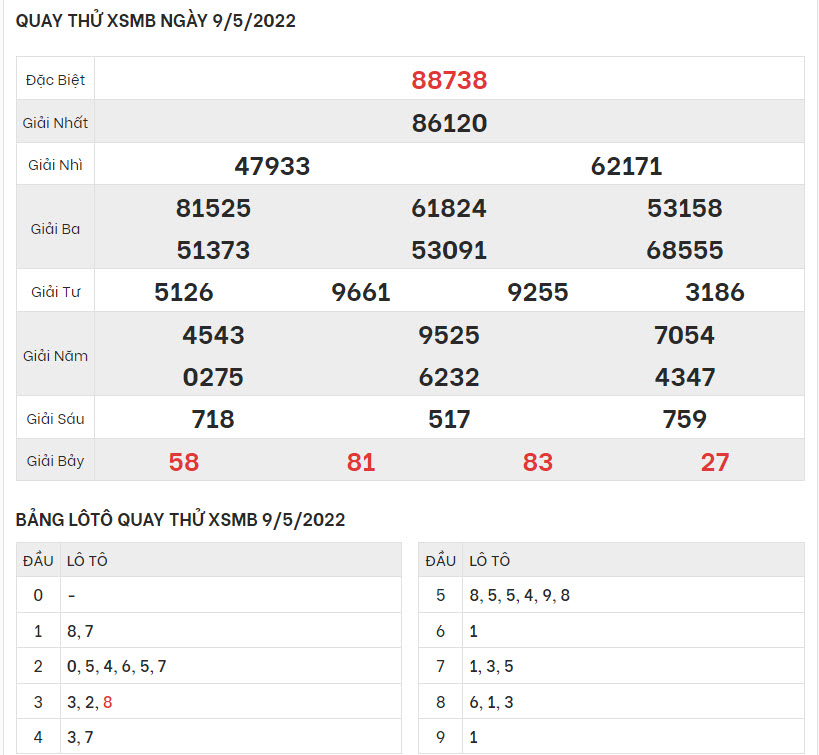Select the first prize number 86120
This screenshot has width=819, height=755.
[x=449, y=123]
